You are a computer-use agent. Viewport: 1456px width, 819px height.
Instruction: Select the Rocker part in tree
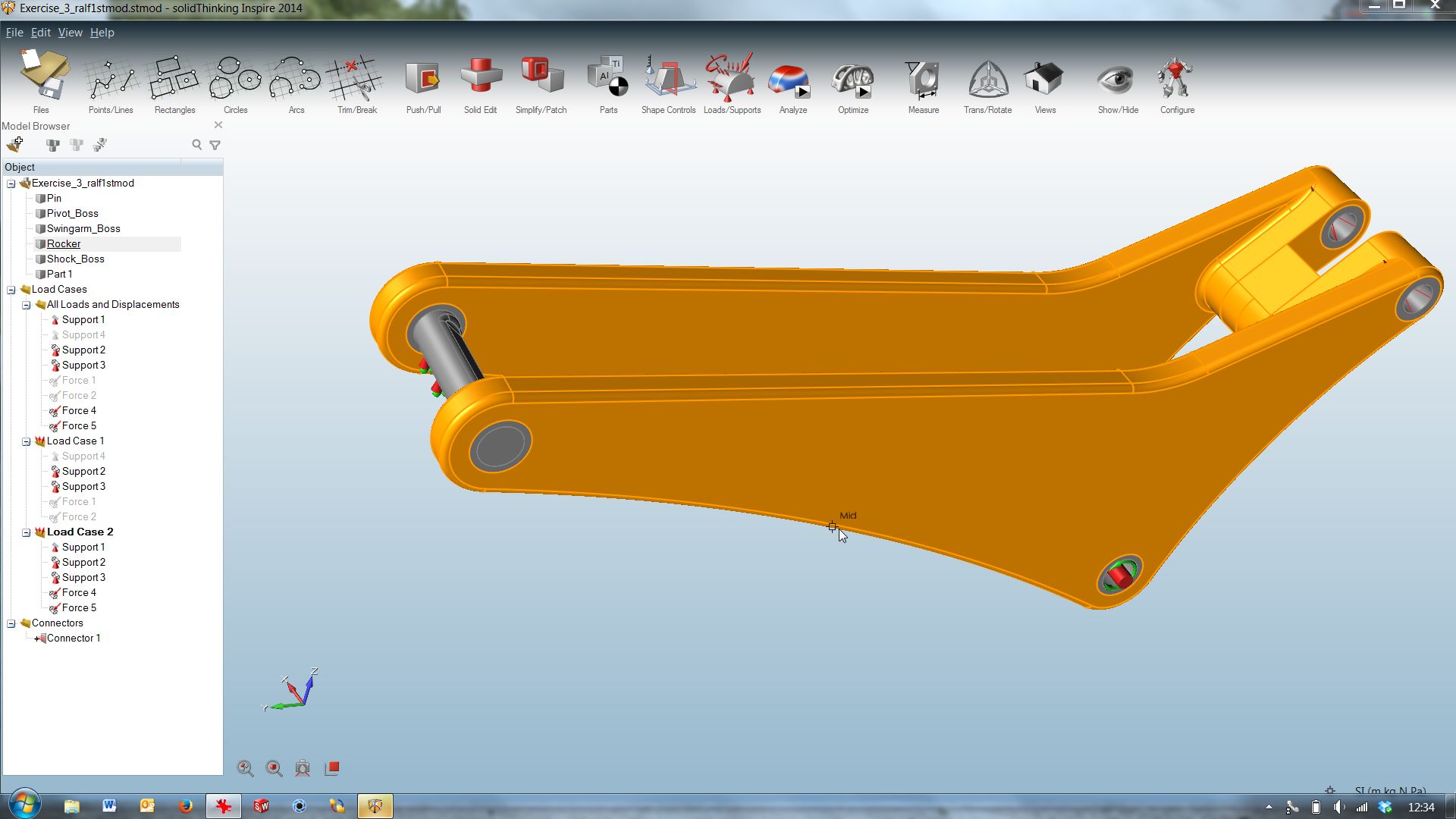point(64,243)
